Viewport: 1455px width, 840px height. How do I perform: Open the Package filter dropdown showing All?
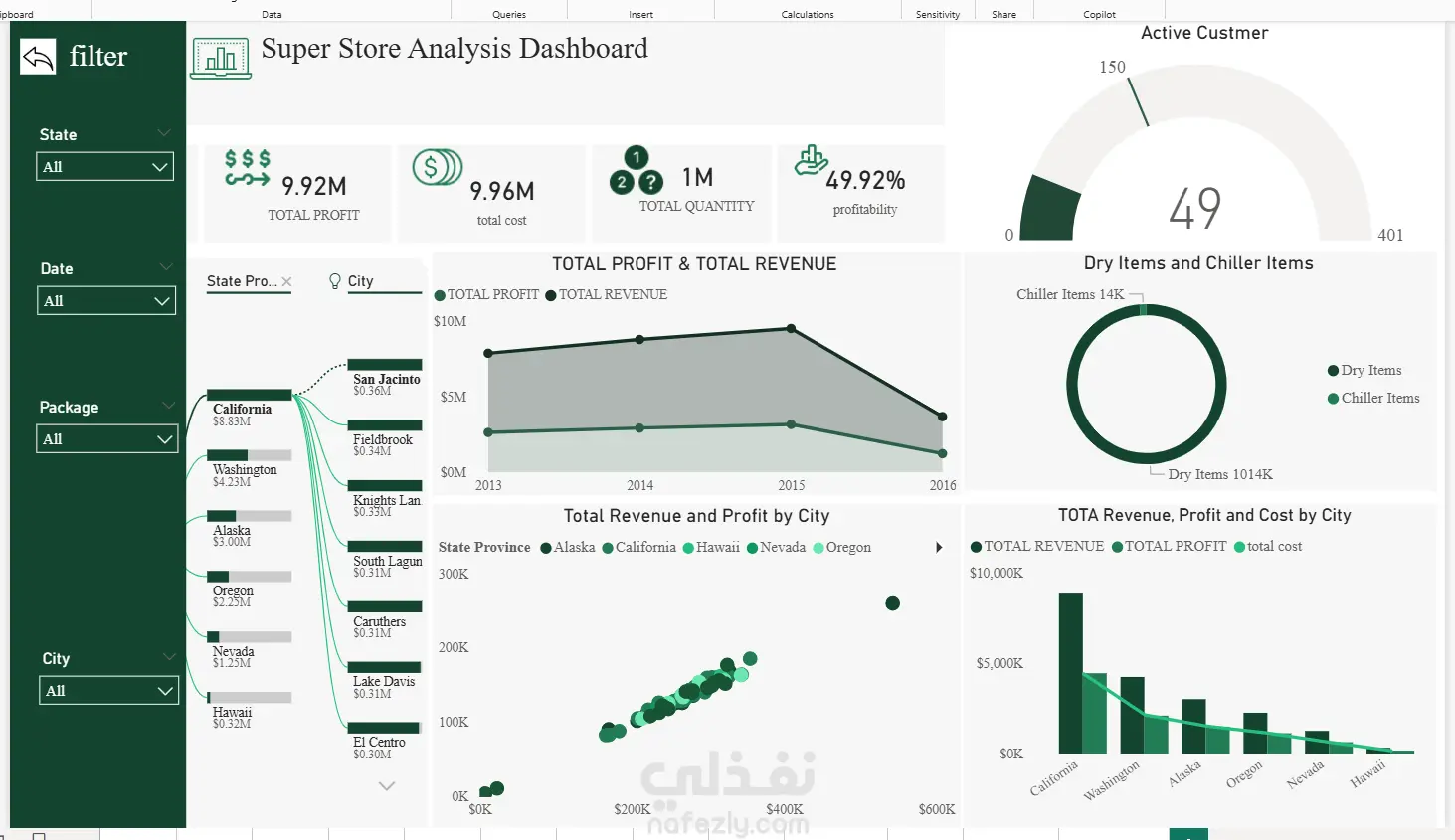coord(107,438)
